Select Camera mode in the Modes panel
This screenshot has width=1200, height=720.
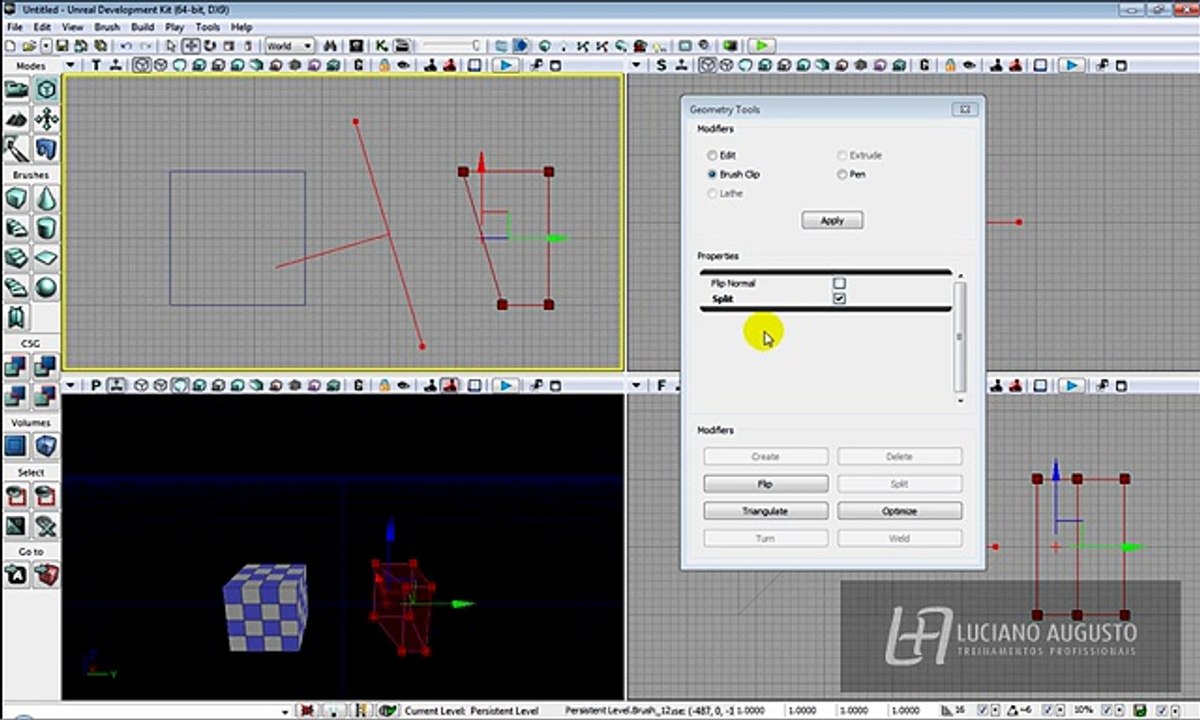[x=17, y=90]
